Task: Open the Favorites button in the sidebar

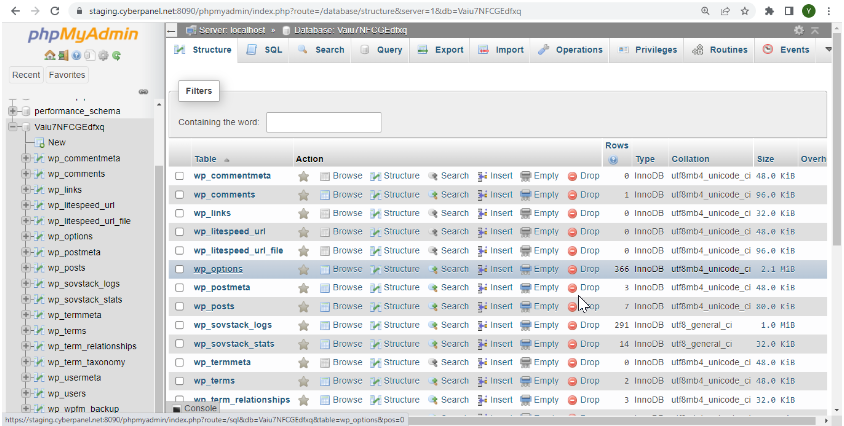Action: coord(67,75)
